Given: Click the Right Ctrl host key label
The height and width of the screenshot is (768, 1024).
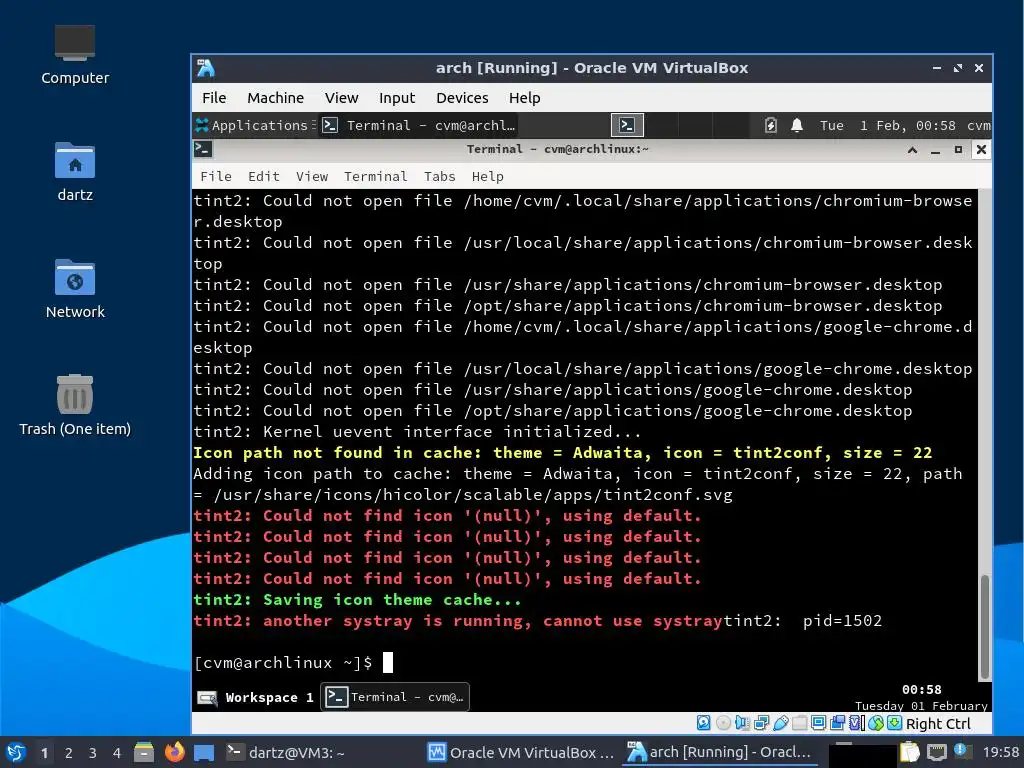Looking at the screenshot, I should point(938,724).
